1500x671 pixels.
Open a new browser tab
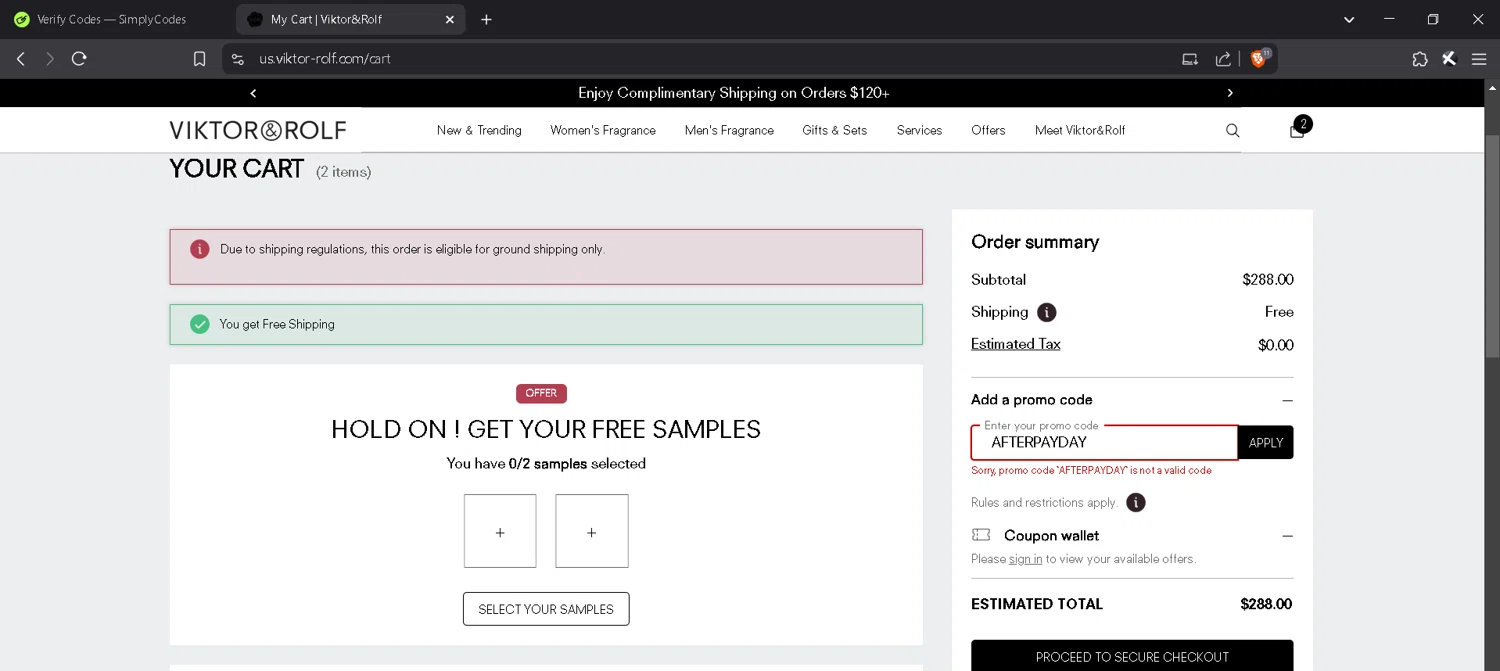pyautogui.click(x=486, y=19)
